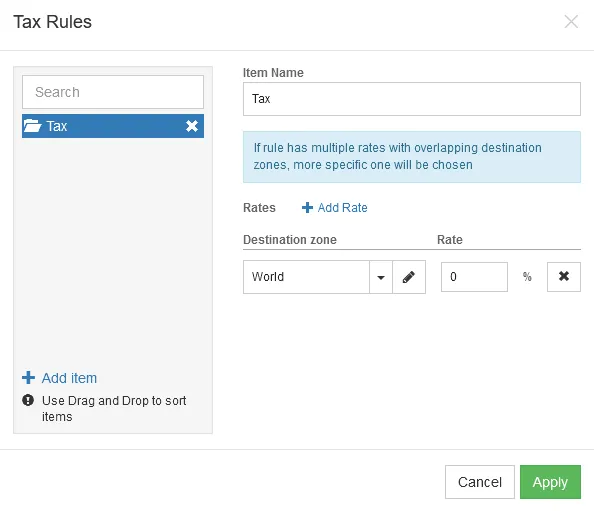
Task: Click the percent sign next to rate
Action: (527, 277)
